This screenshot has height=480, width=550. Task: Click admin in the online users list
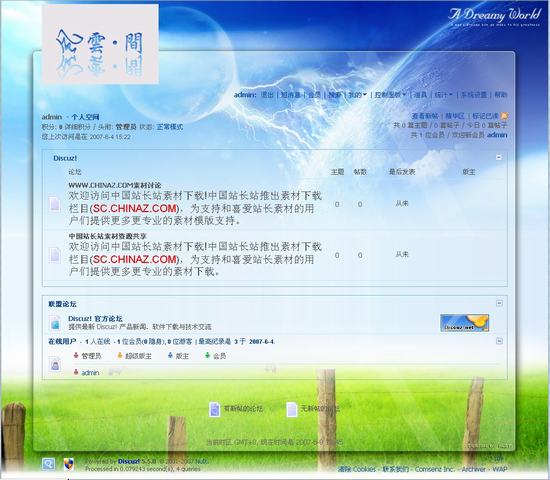[90, 373]
